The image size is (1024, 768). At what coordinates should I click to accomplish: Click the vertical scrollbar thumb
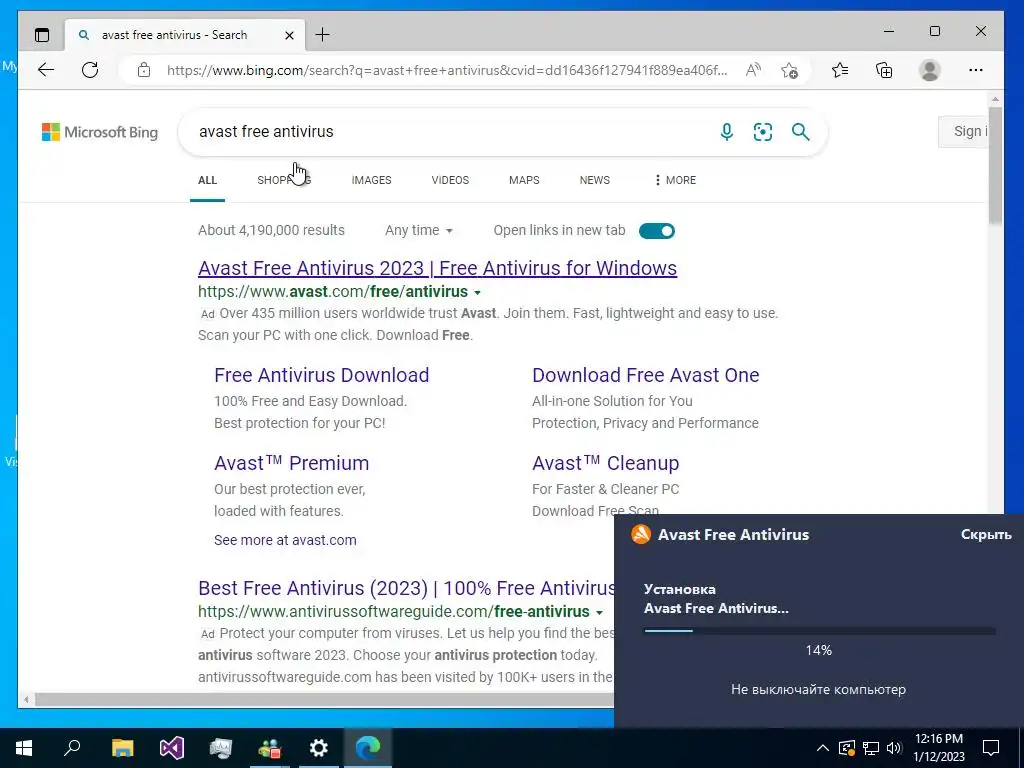point(995,165)
